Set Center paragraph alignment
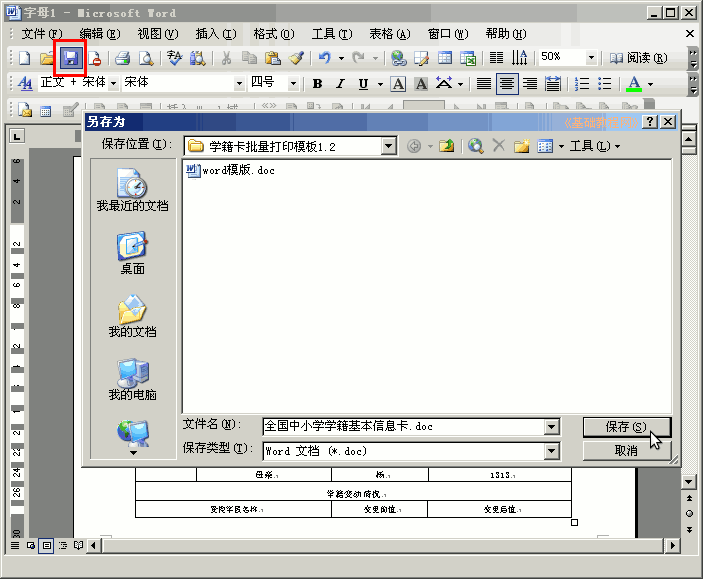The height and width of the screenshot is (579, 703). [x=507, y=84]
